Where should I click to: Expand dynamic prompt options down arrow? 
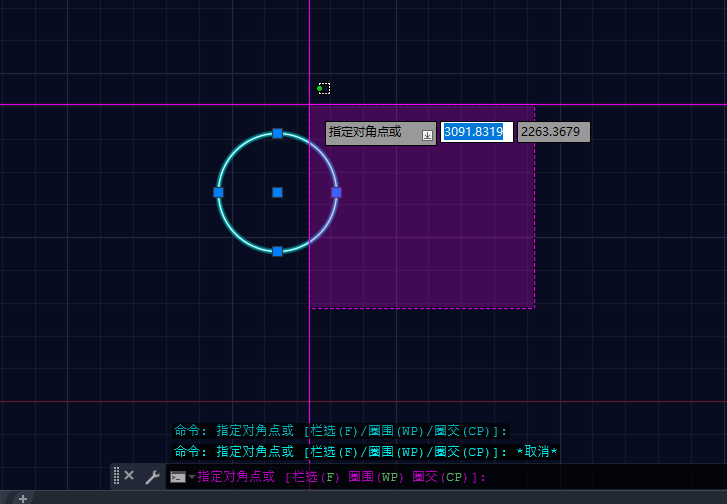(x=427, y=135)
